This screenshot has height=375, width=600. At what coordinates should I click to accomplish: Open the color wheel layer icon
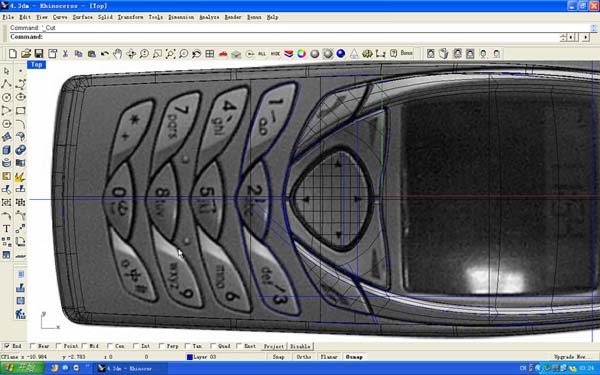click(302, 54)
